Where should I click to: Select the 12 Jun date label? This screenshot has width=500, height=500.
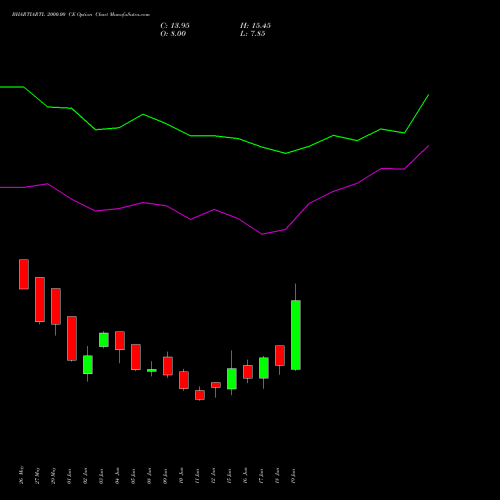[214, 476]
